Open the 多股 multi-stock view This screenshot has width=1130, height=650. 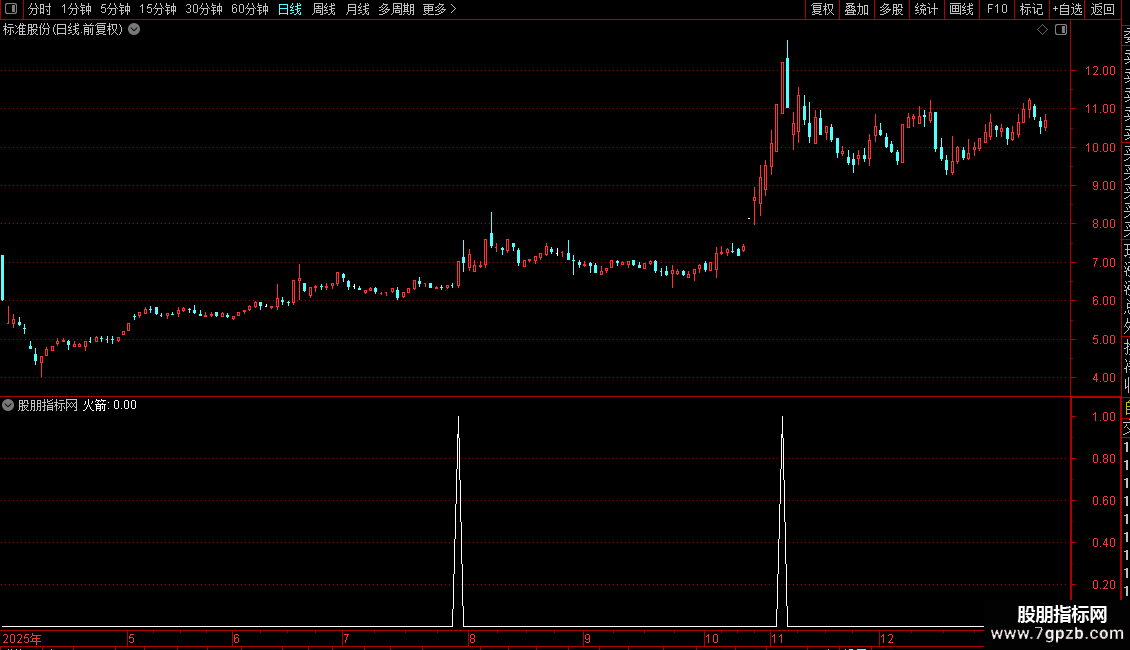point(891,9)
